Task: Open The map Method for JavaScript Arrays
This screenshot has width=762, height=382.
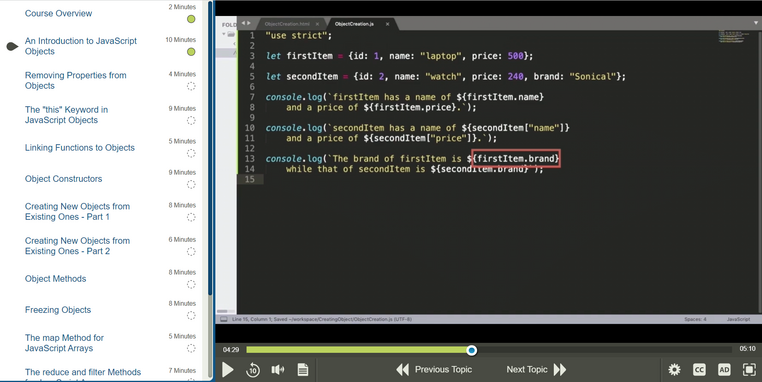Action: (x=64, y=343)
